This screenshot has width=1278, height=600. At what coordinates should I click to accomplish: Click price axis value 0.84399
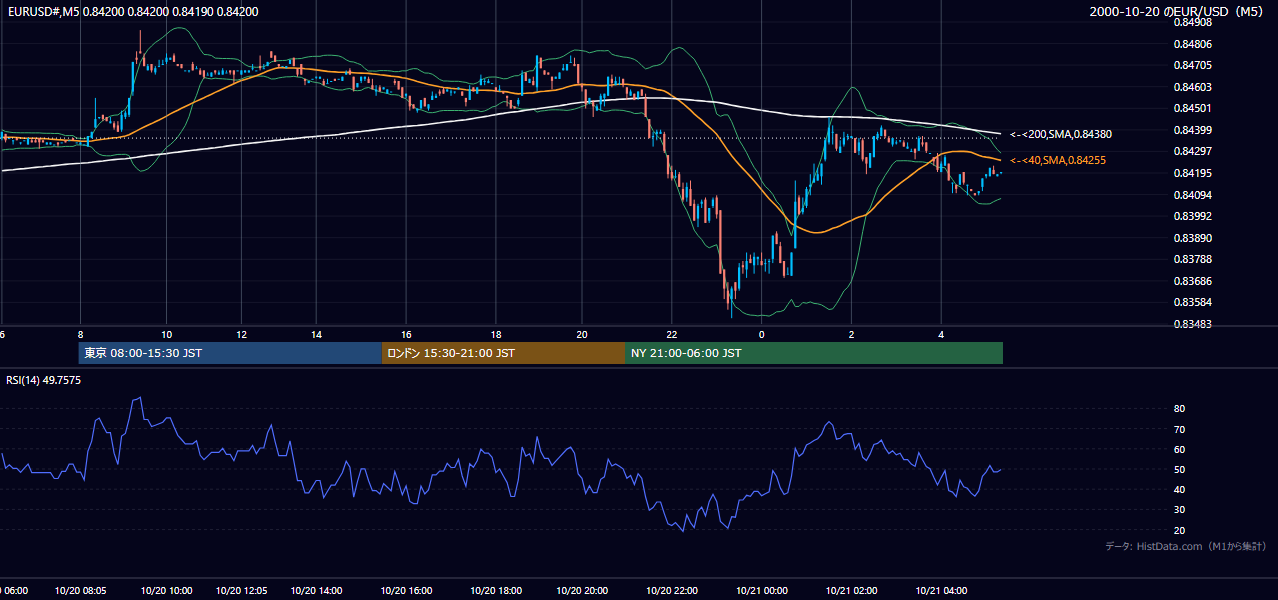click(1191, 130)
